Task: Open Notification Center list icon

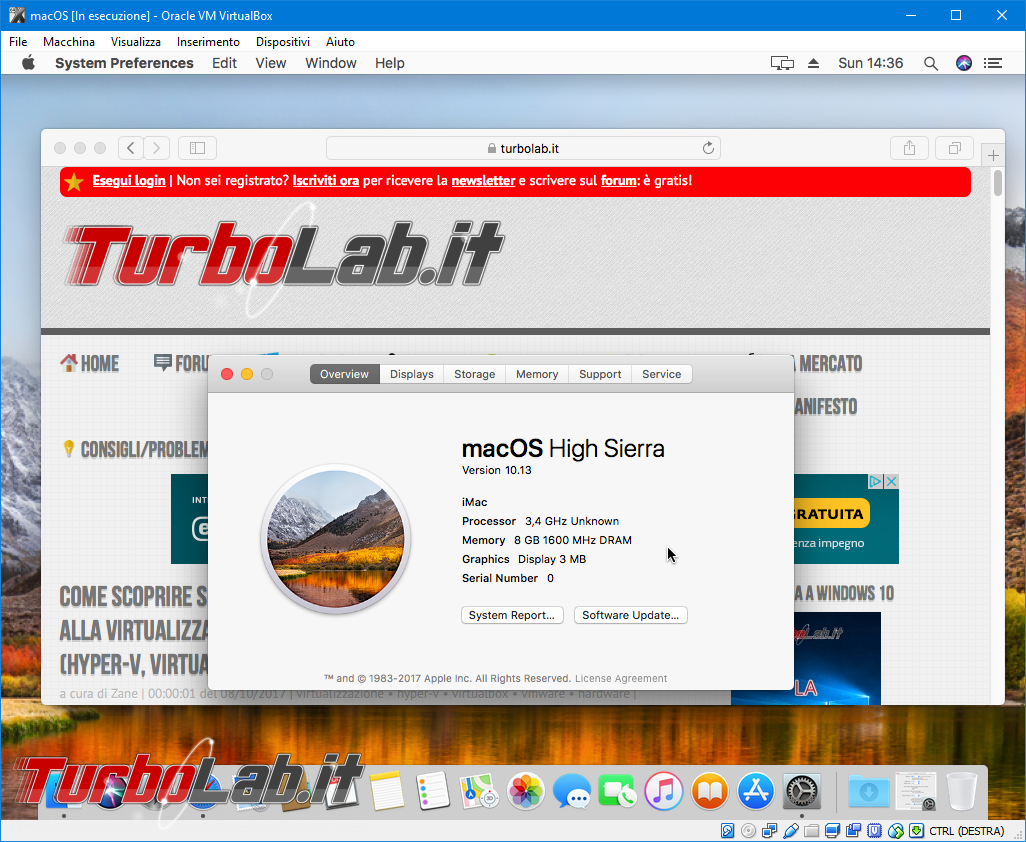Action: click(x=993, y=63)
